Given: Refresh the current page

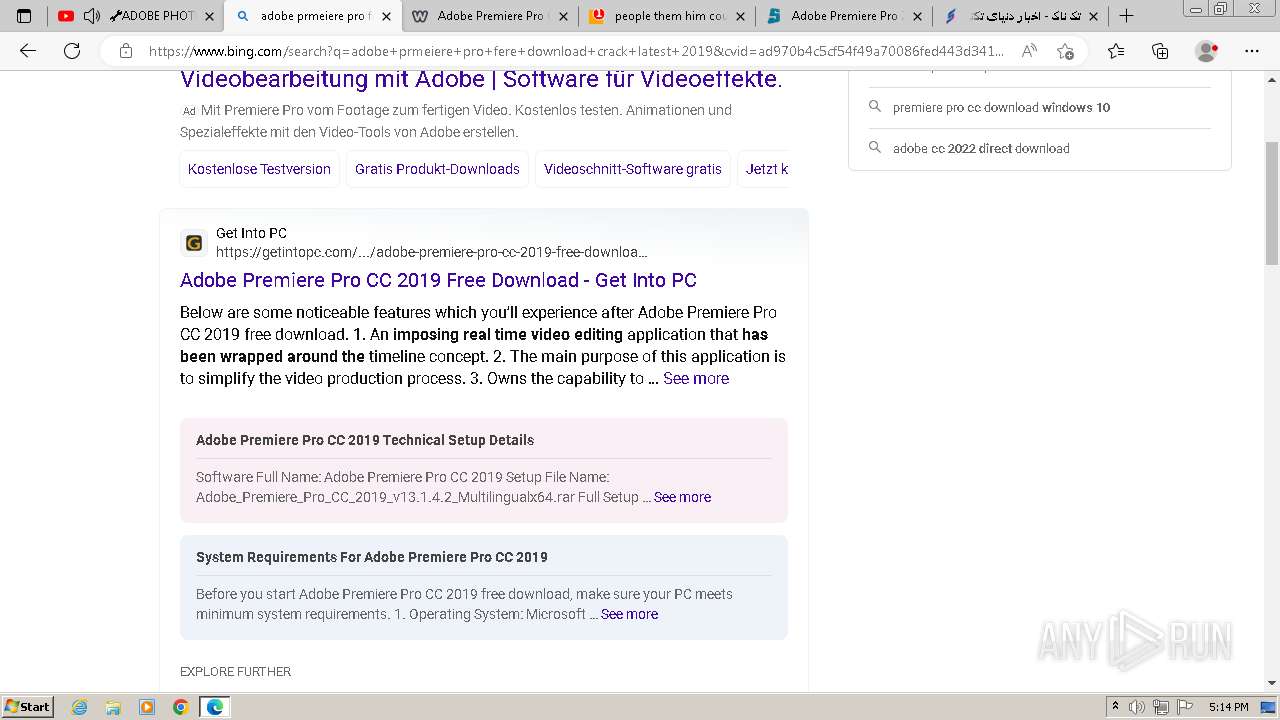Looking at the screenshot, I should click(72, 51).
